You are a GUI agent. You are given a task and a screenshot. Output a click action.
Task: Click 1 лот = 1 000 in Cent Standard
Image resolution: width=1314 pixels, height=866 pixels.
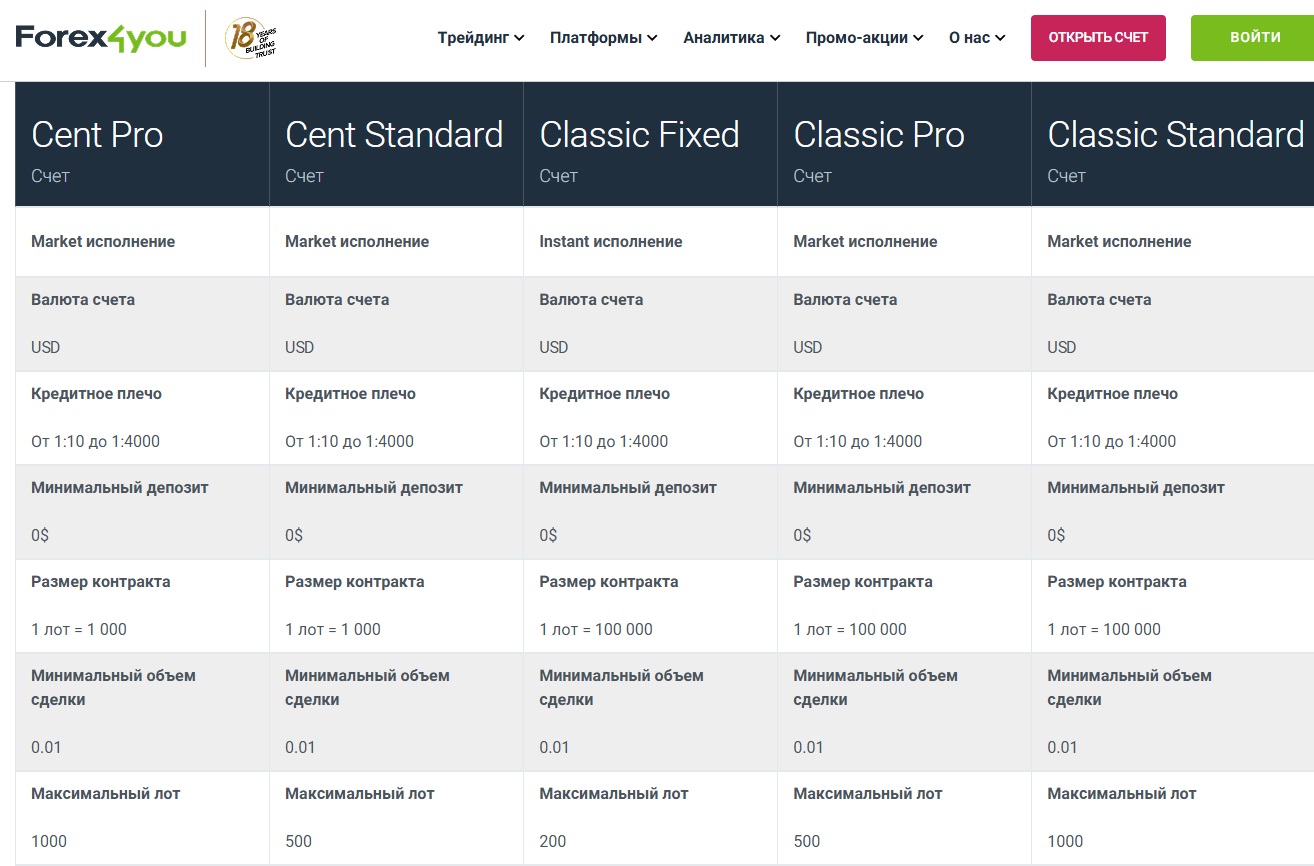(333, 629)
